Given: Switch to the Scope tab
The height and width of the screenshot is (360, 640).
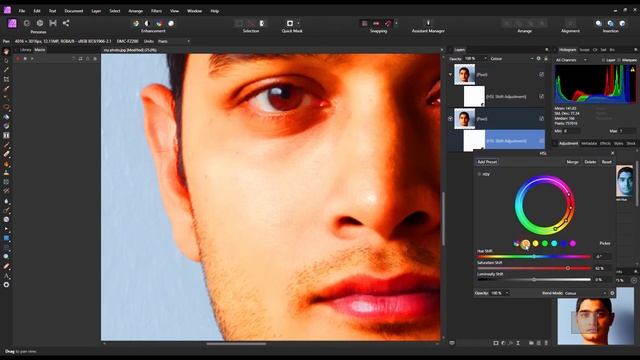Looking at the screenshot, I should coord(584,50).
